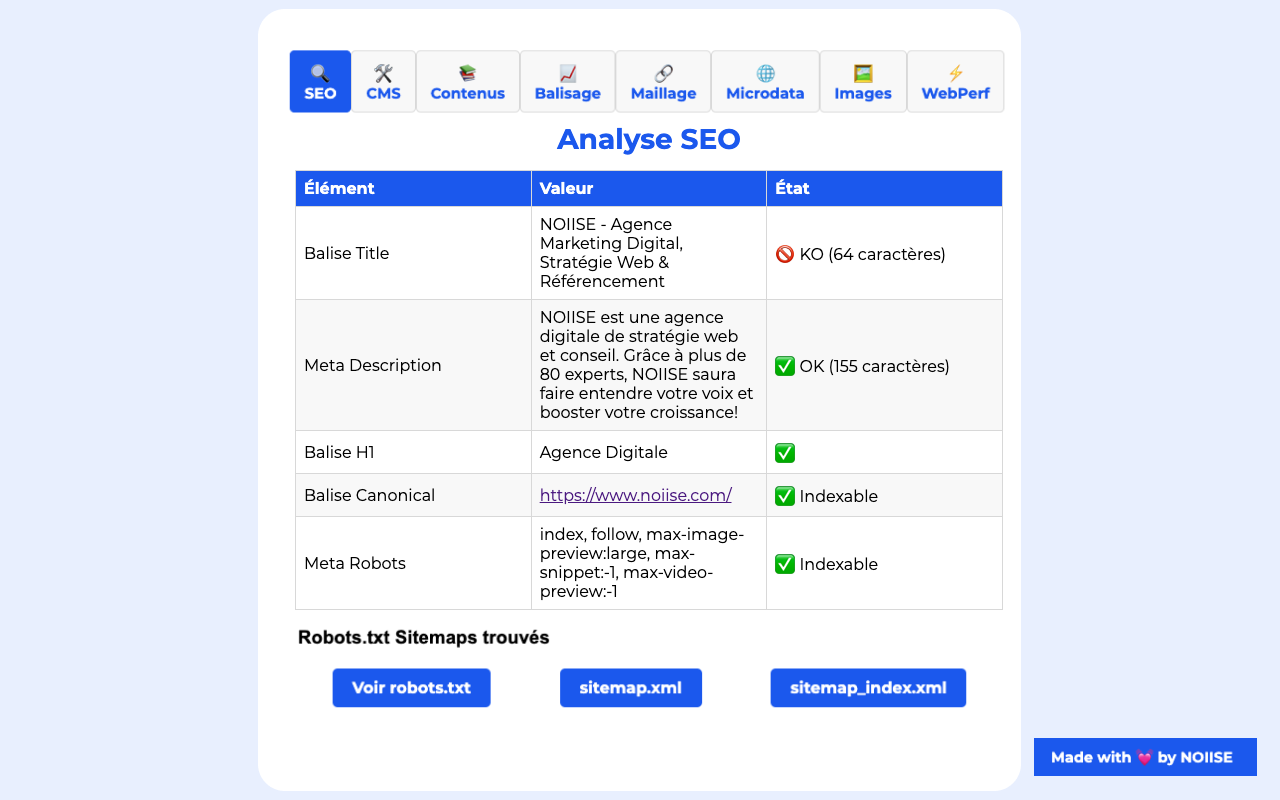Open the sitemap_index.xml button
Screen dimensions: 1280x800
click(868, 688)
